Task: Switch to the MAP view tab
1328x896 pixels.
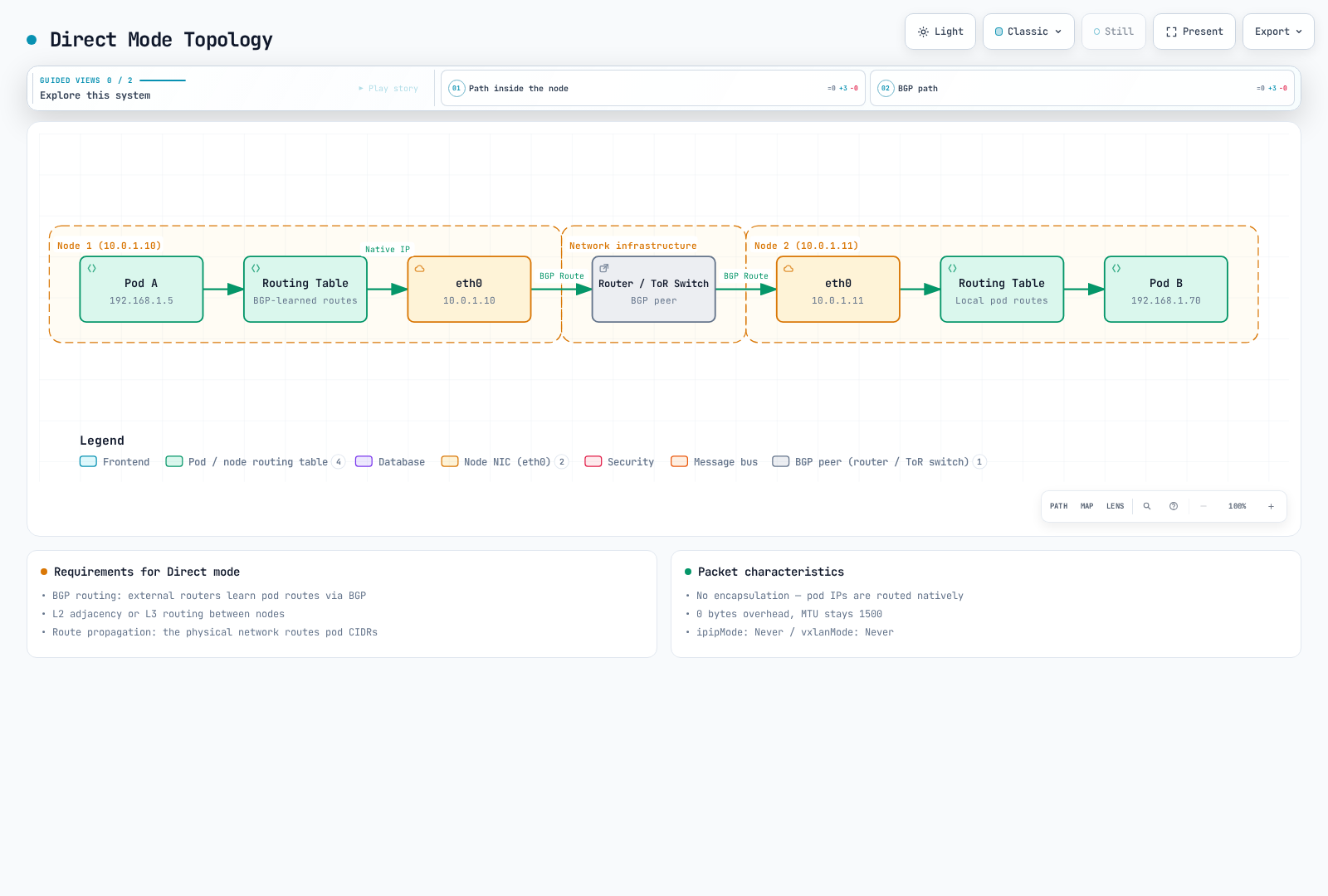Action: point(1086,506)
